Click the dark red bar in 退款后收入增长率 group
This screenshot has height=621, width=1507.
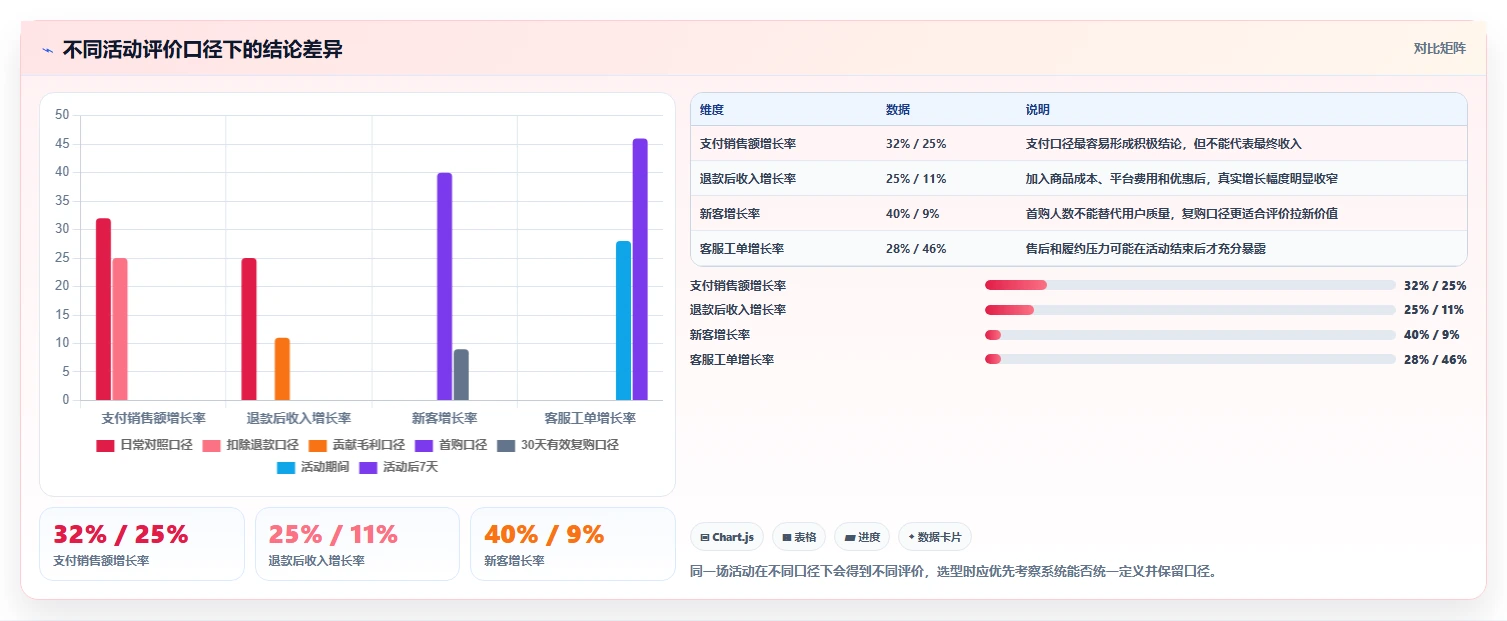(249, 329)
